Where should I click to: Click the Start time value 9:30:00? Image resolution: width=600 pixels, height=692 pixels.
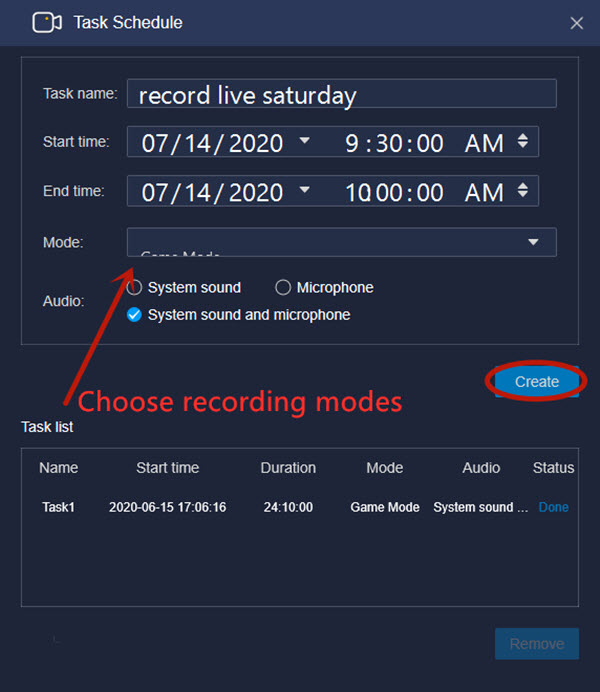[394, 143]
